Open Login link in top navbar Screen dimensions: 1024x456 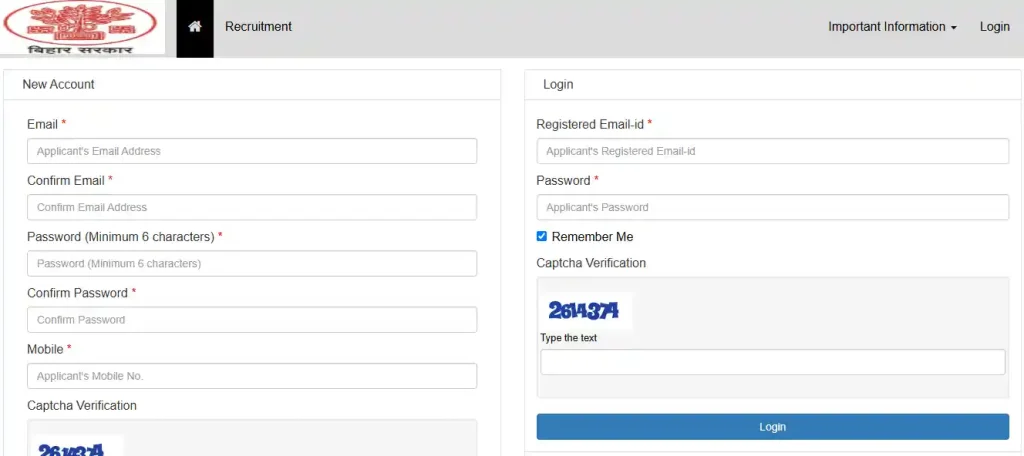(x=995, y=27)
